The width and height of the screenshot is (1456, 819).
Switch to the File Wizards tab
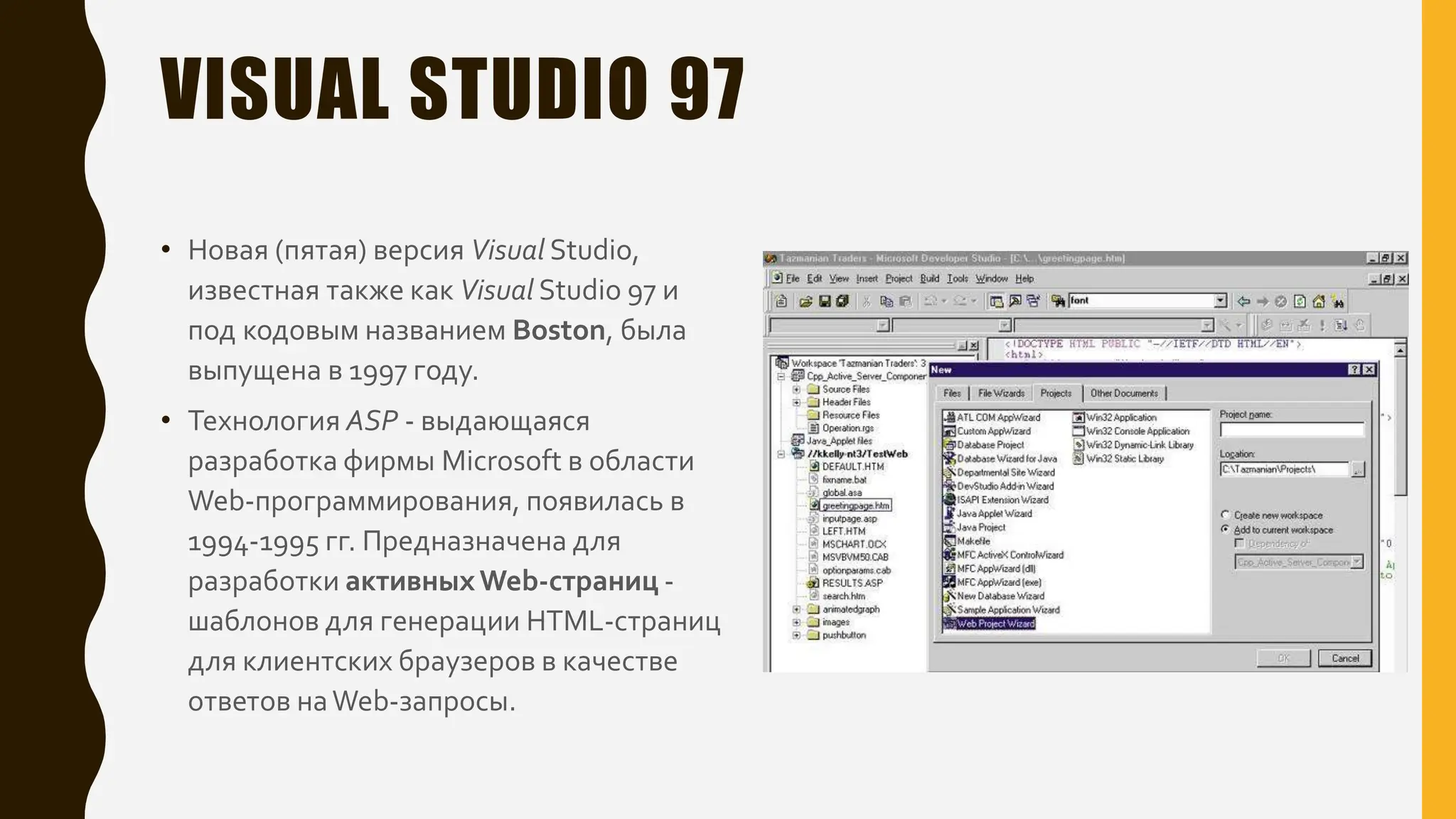tap(1001, 393)
